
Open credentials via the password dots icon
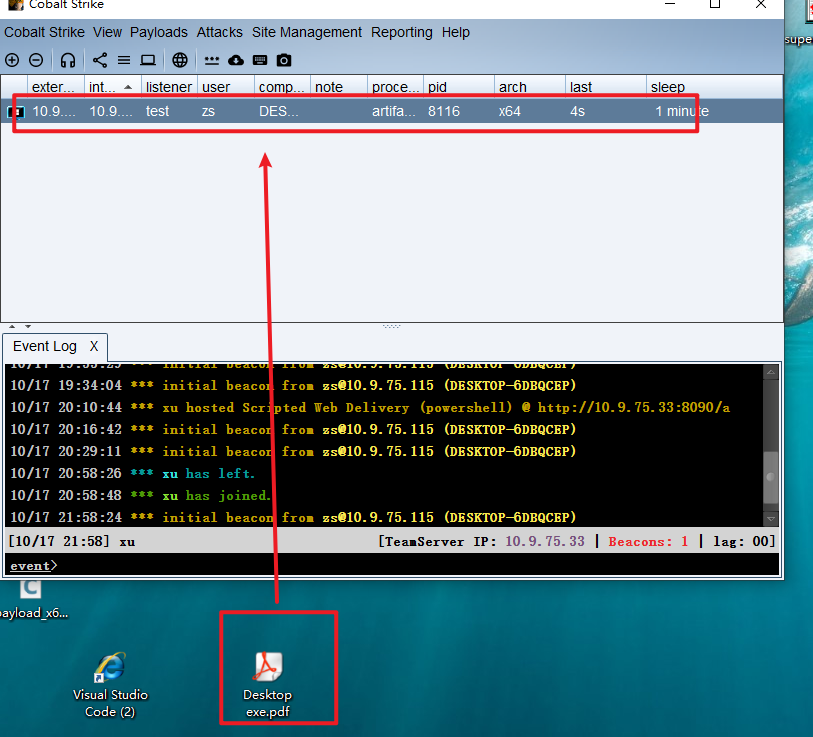212,60
